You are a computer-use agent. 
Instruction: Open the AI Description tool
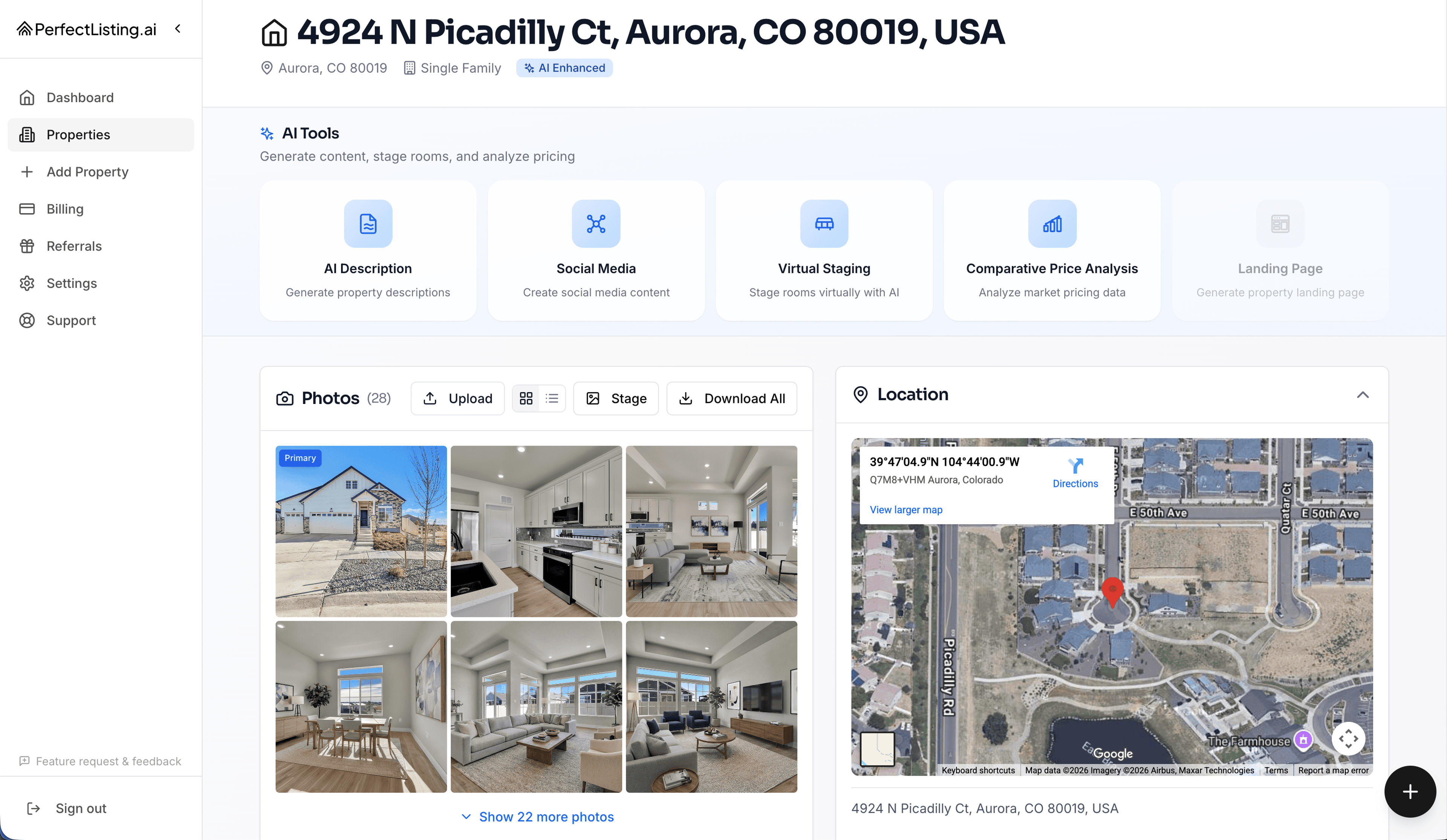tap(367, 251)
